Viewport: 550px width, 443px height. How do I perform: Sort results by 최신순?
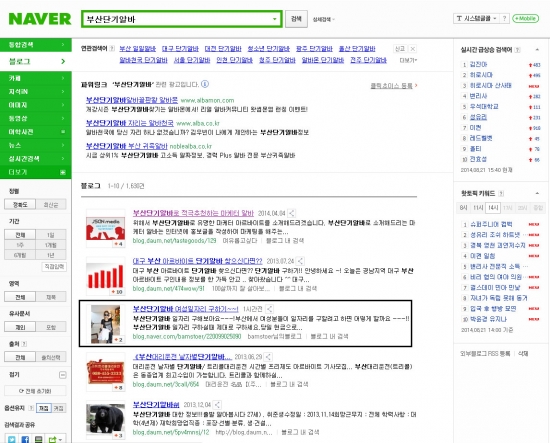coord(51,204)
